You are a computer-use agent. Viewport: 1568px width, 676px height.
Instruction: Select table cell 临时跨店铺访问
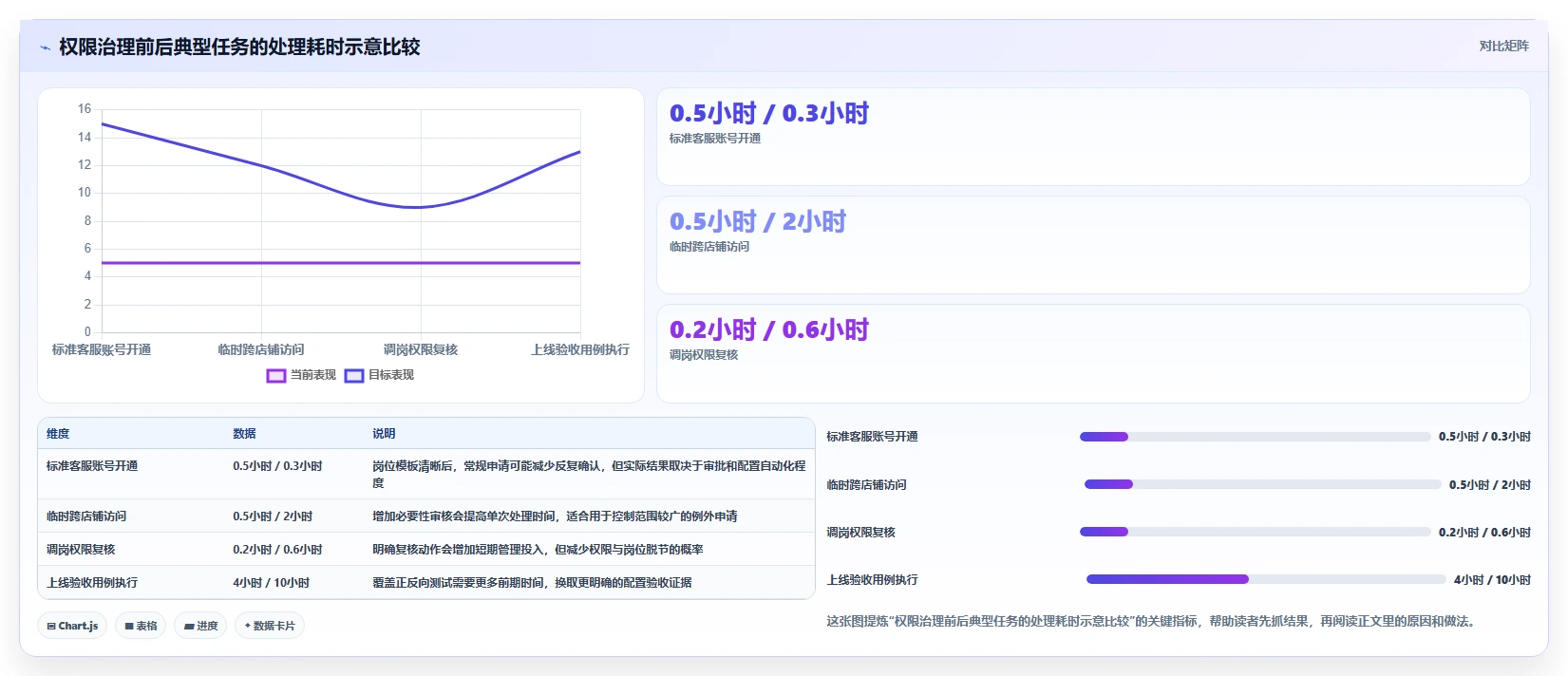pyautogui.click(x=86, y=516)
